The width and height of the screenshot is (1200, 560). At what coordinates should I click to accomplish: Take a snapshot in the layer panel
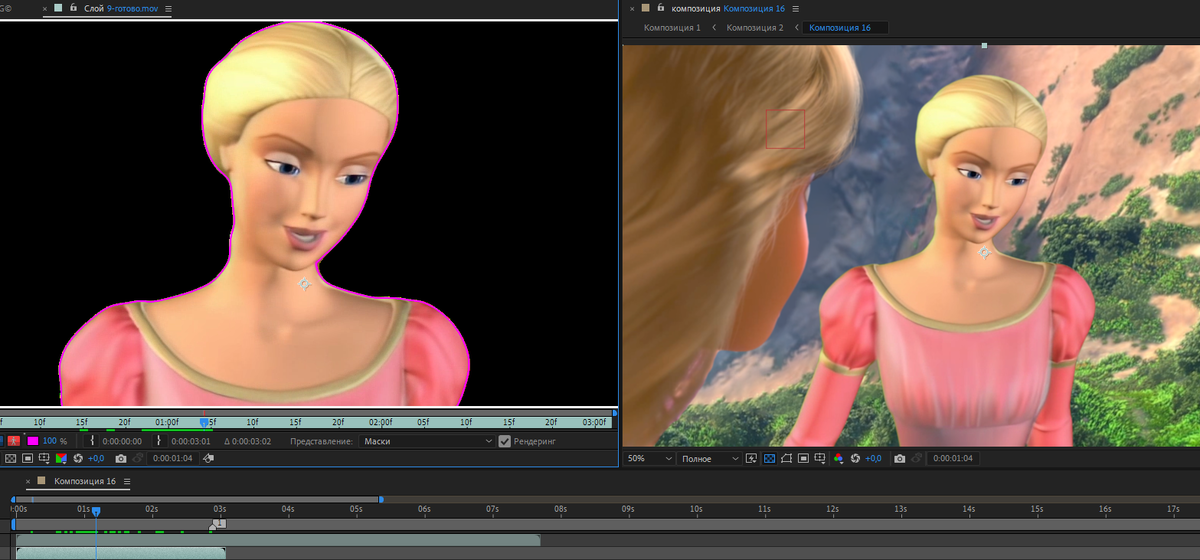click(x=121, y=458)
